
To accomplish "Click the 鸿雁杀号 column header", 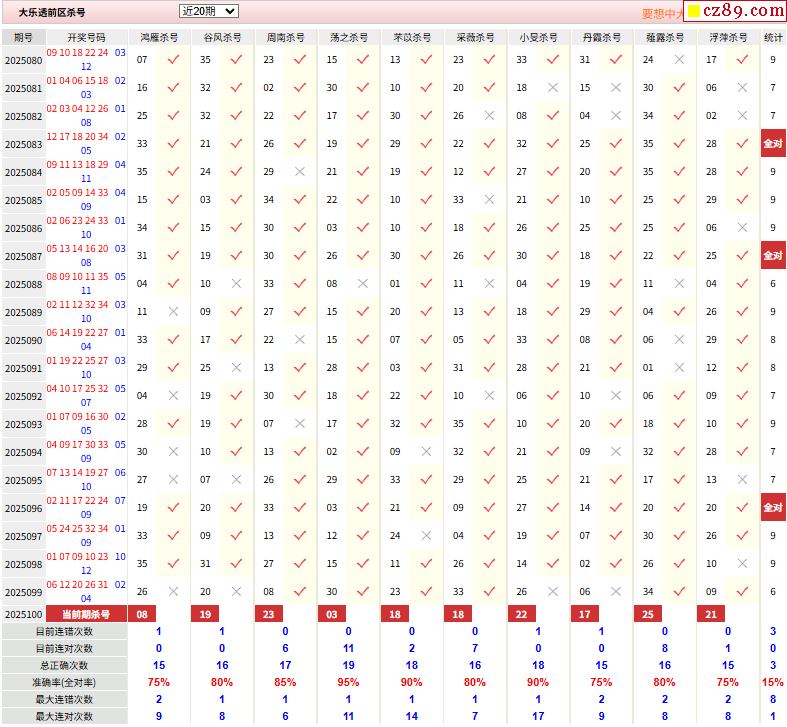I will (x=159, y=37).
